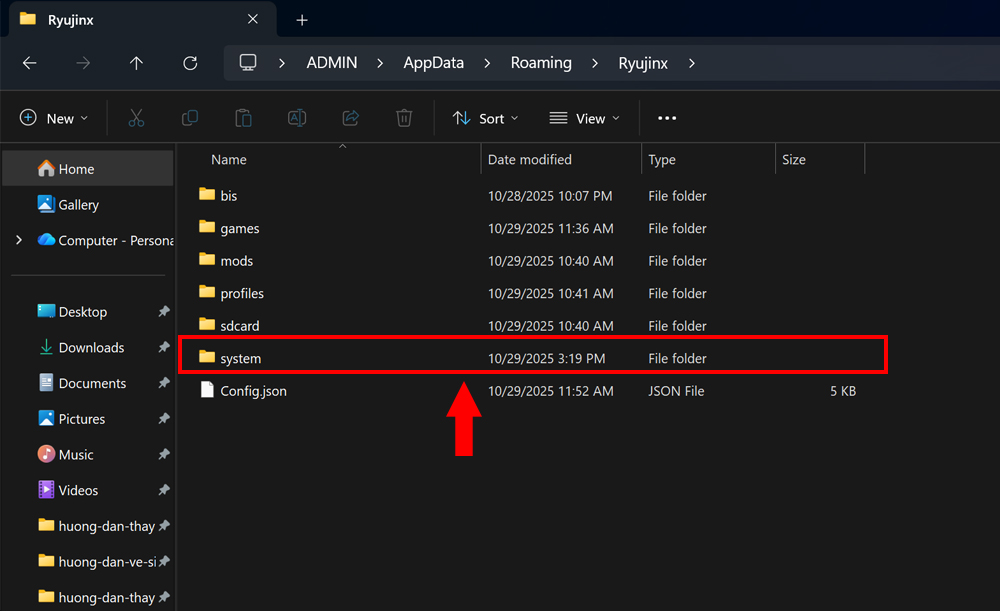Click the Share icon in toolbar
Screen dimensions: 1000x611
(x=350, y=118)
